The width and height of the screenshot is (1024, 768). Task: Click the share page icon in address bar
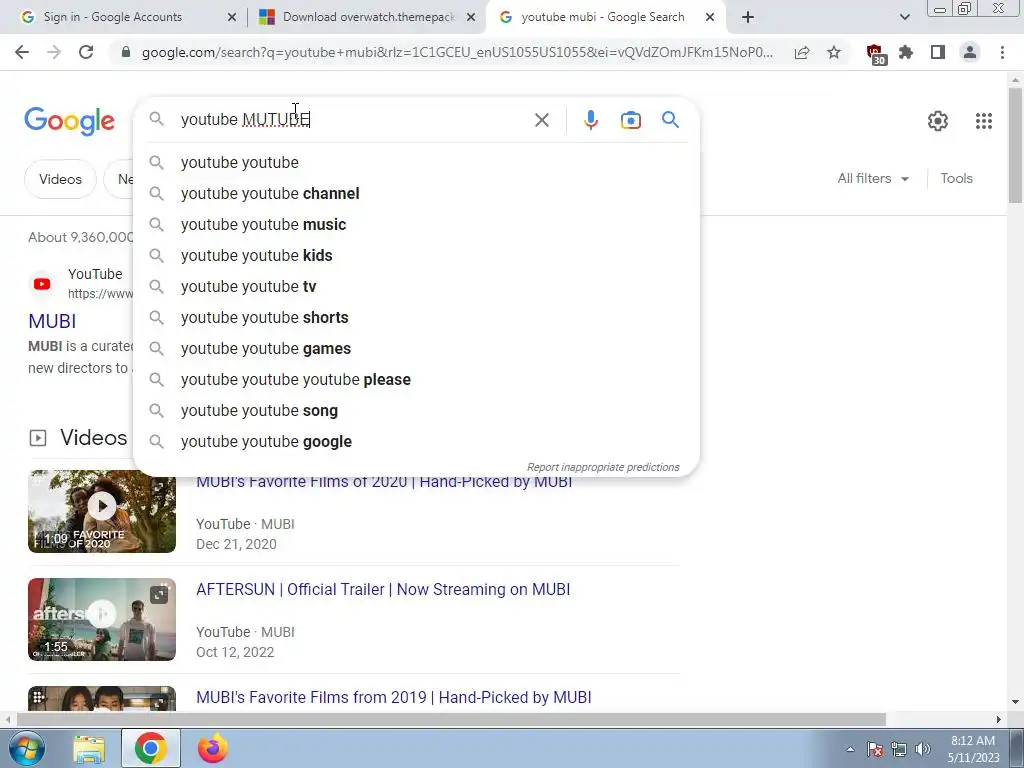[x=802, y=52]
